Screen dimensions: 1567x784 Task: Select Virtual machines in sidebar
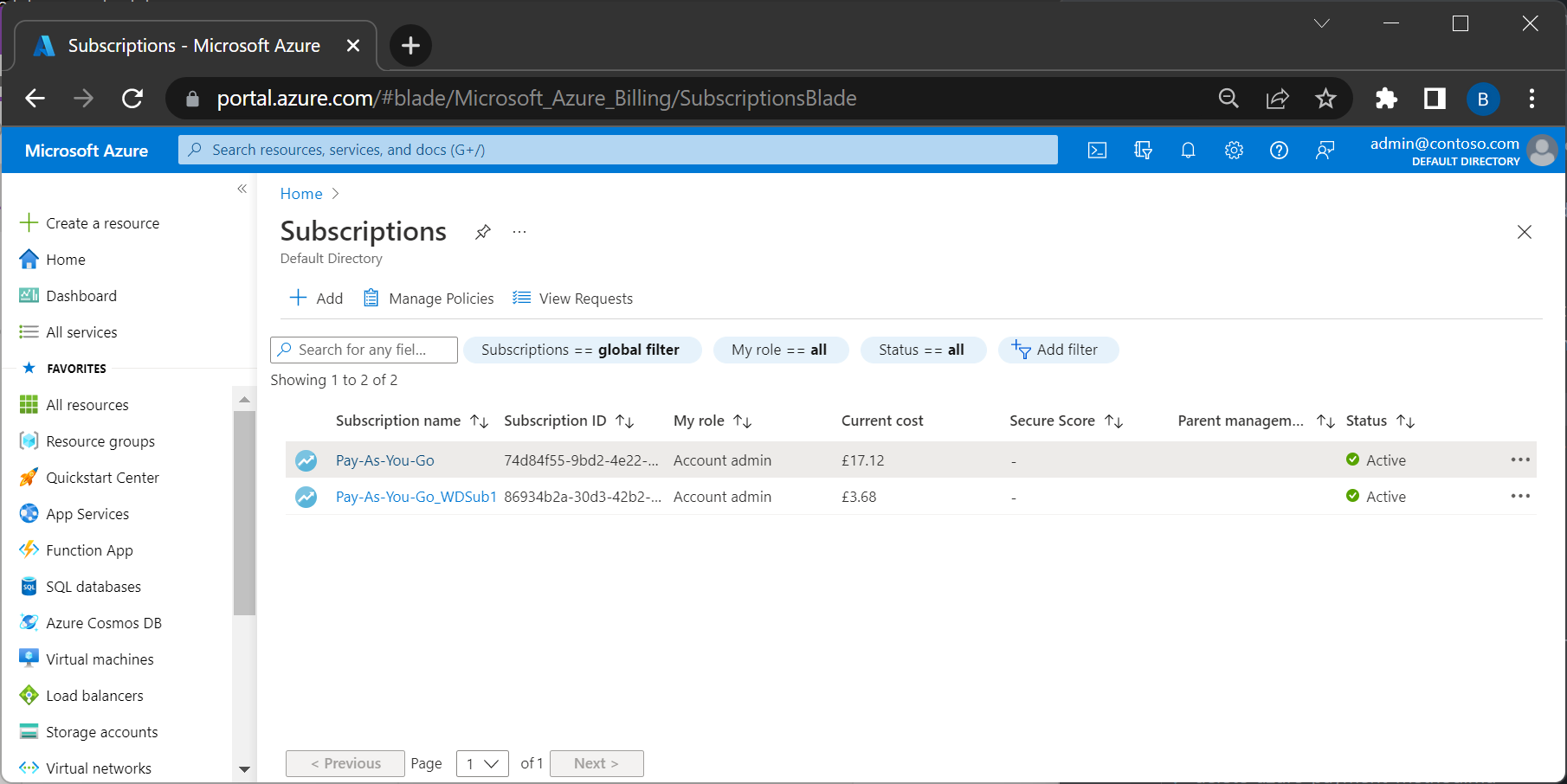click(100, 659)
